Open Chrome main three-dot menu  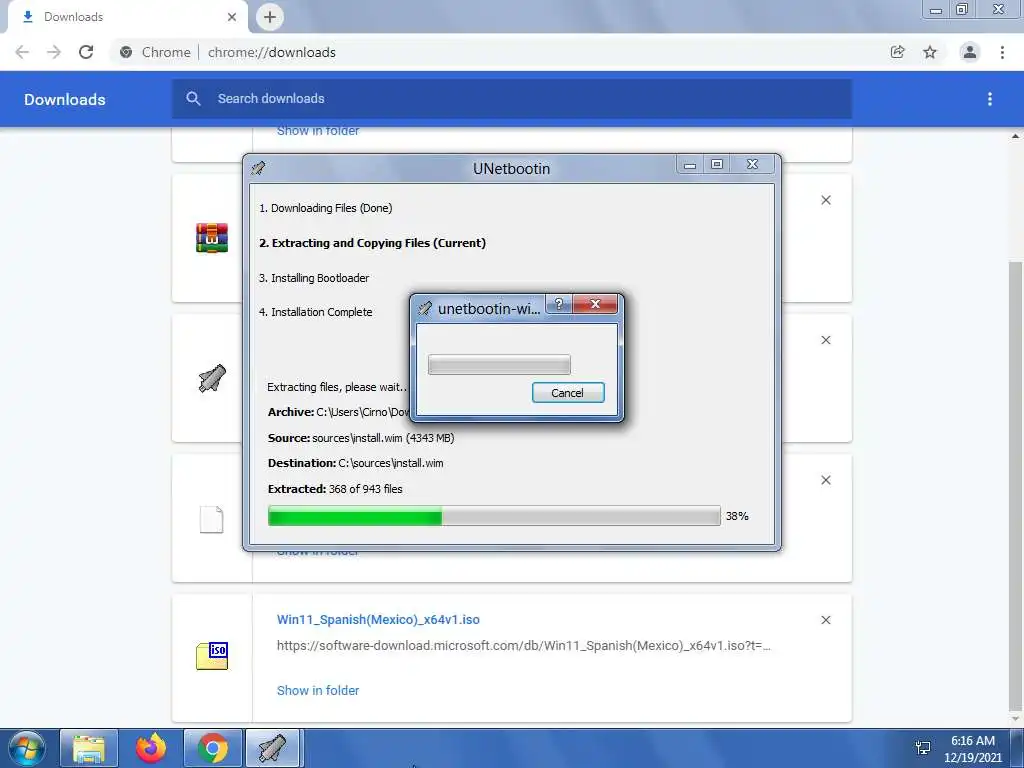tap(1002, 52)
